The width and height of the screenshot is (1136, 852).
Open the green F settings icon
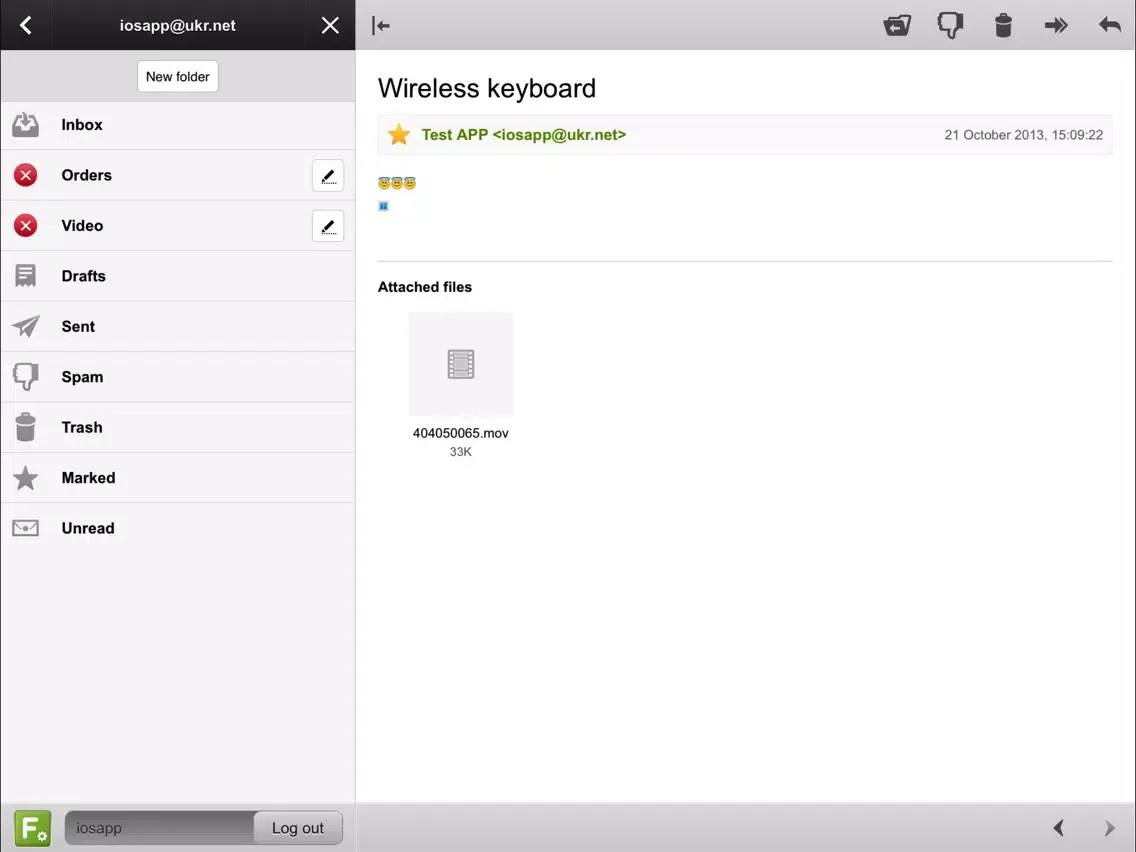pos(33,828)
